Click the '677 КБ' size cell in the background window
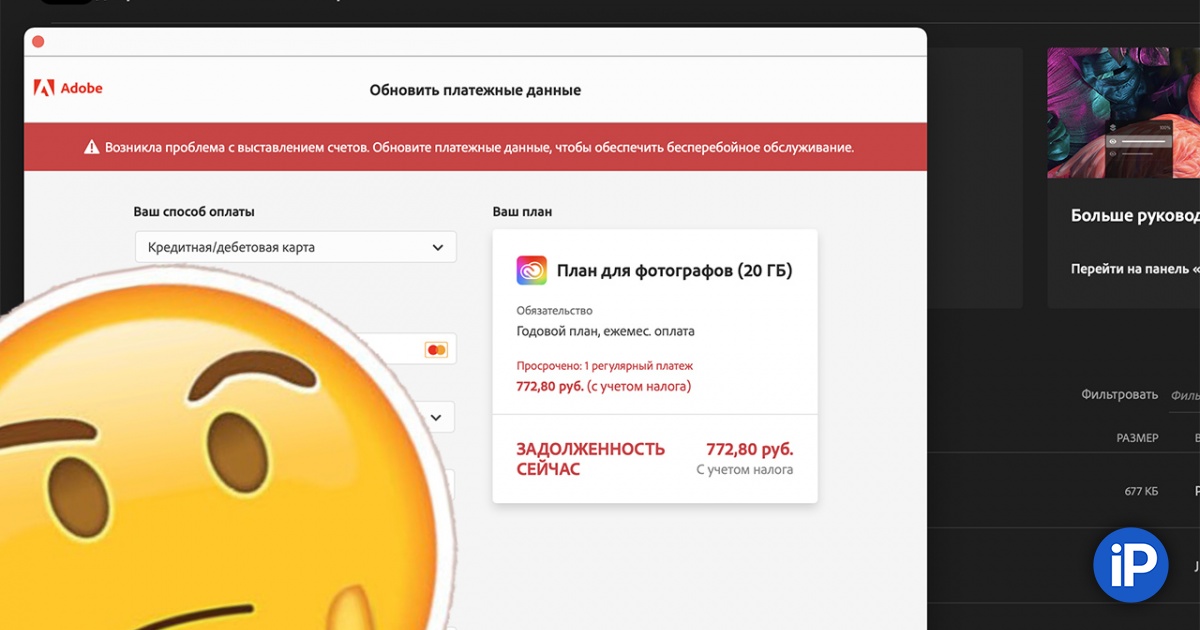 [x=1141, y=492]
